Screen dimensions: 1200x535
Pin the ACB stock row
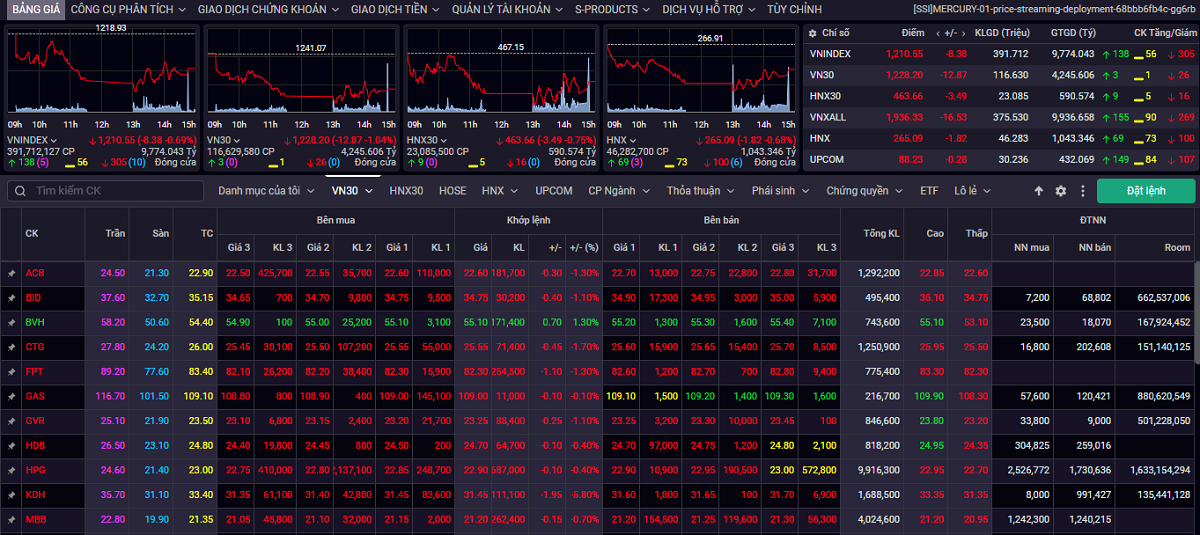coord(12,273)
